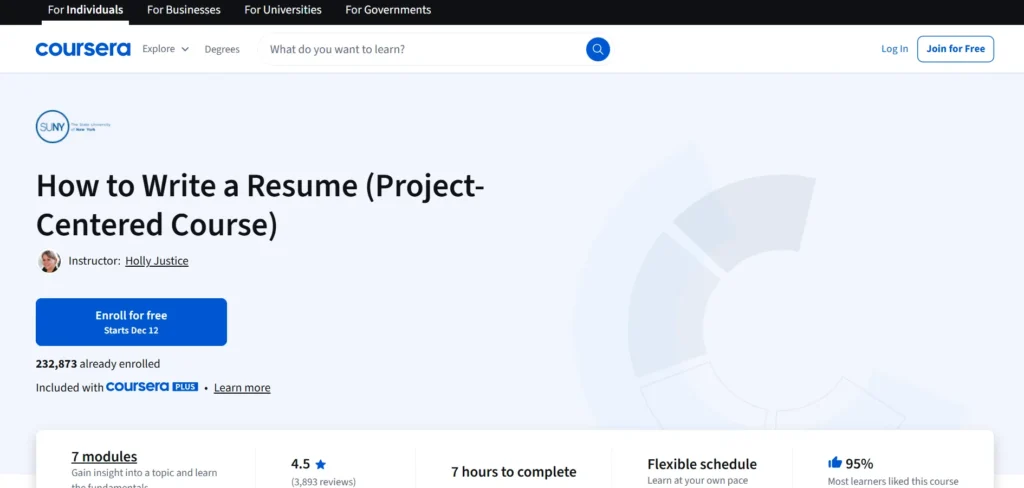The width and height of the screenshot is (1024, 488).
Task: Open the For Universities tab
Action: (x=283, y=10)
